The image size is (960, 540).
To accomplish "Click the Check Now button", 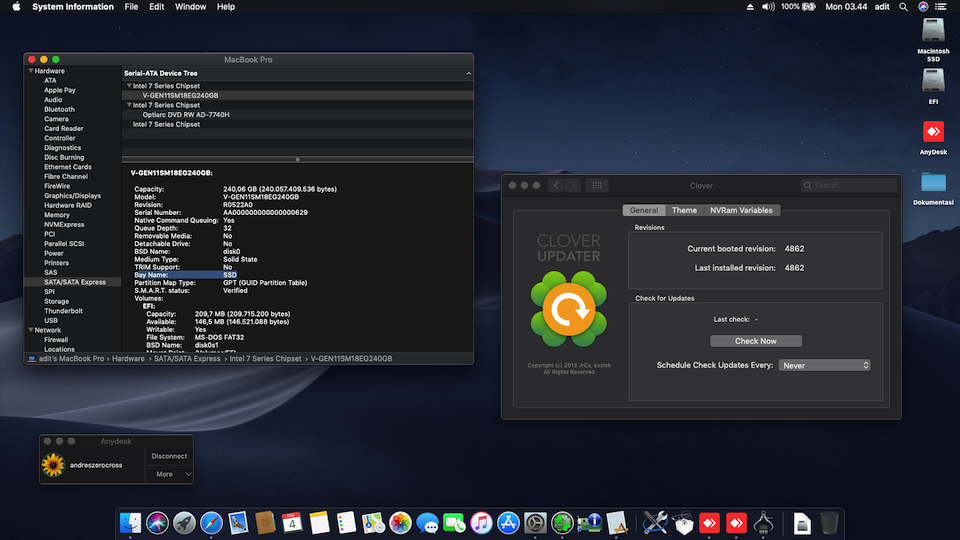I will click(756, 341).
